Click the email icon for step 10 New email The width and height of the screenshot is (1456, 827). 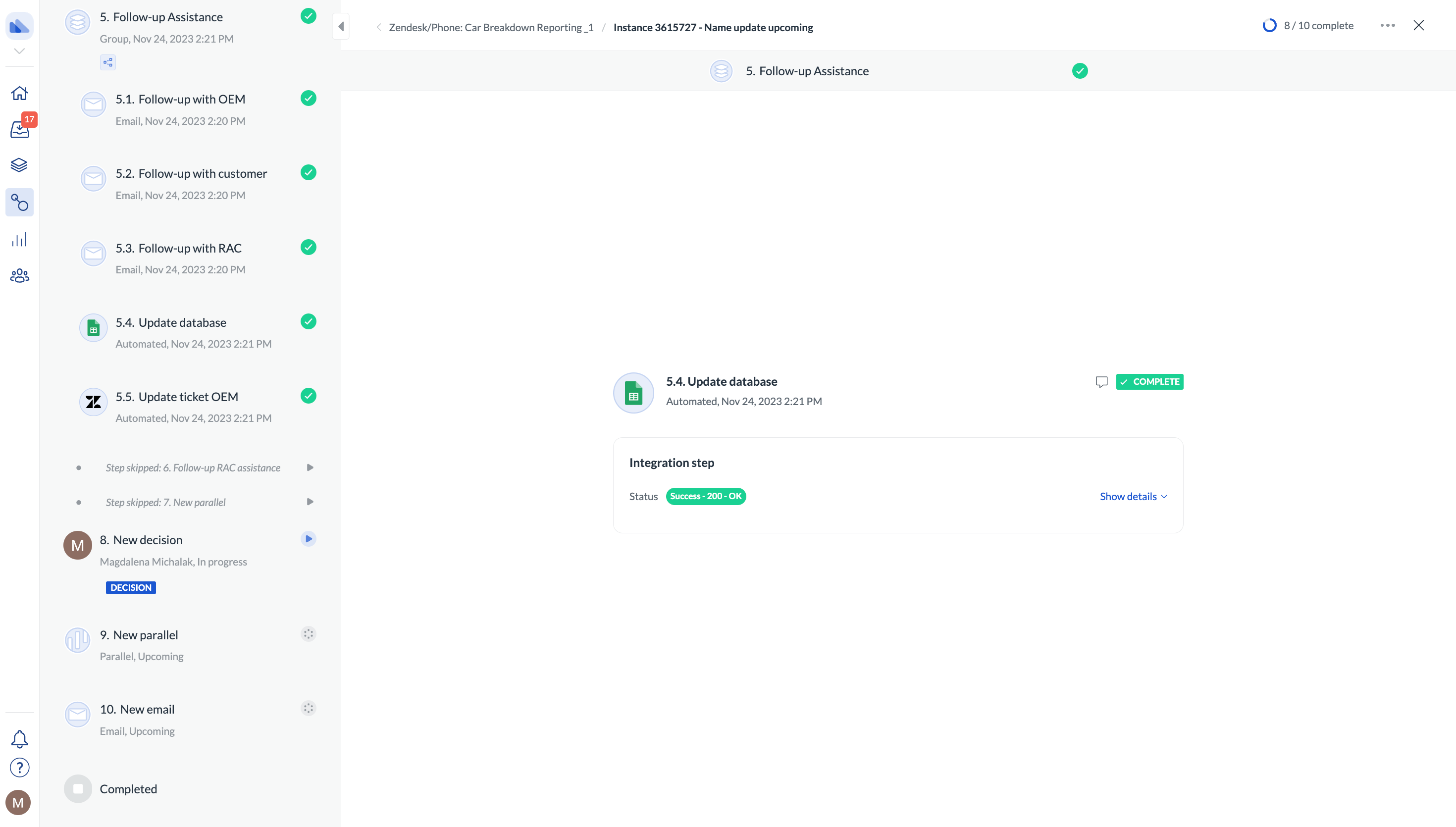[x=77, y=715]
